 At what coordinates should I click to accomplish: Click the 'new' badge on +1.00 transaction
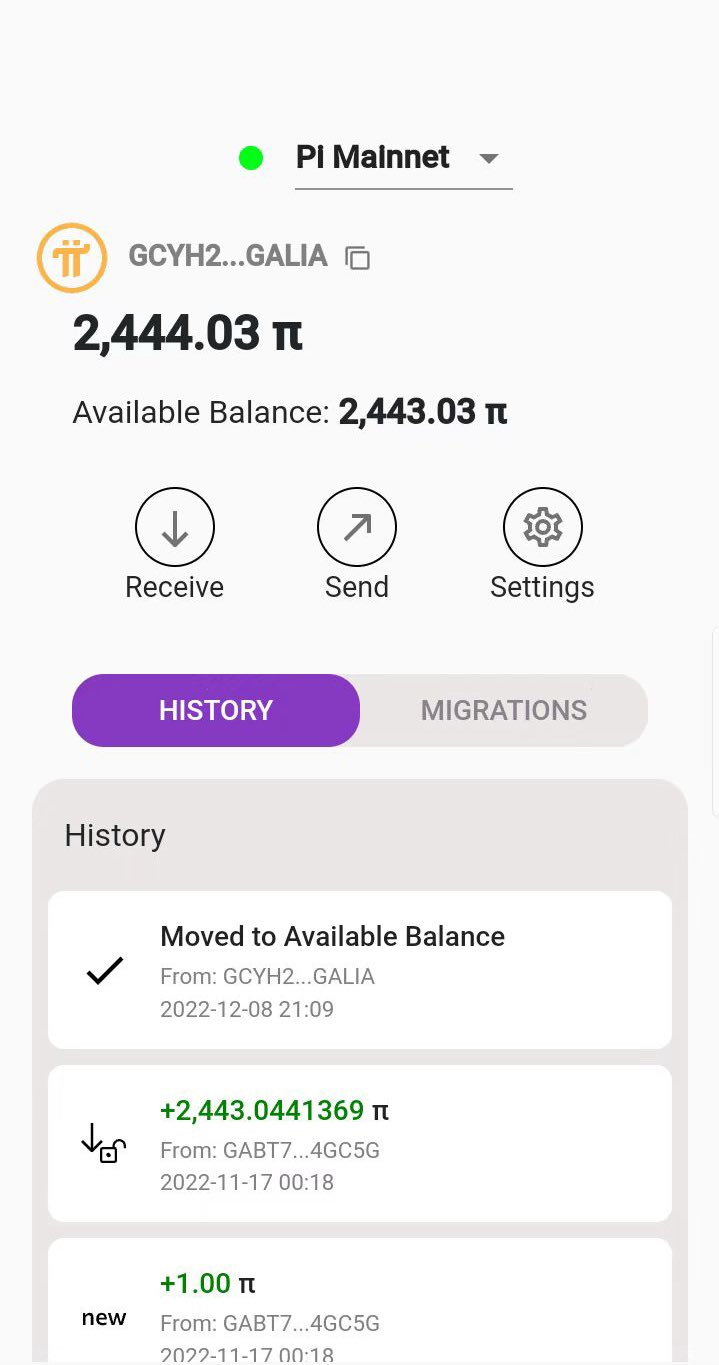pos(104,1318)
